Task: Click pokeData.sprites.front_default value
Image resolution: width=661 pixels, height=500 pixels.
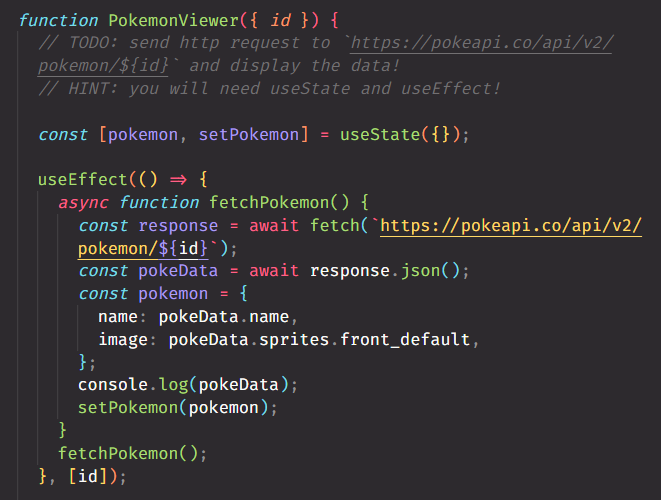Action: coord(319,339)
